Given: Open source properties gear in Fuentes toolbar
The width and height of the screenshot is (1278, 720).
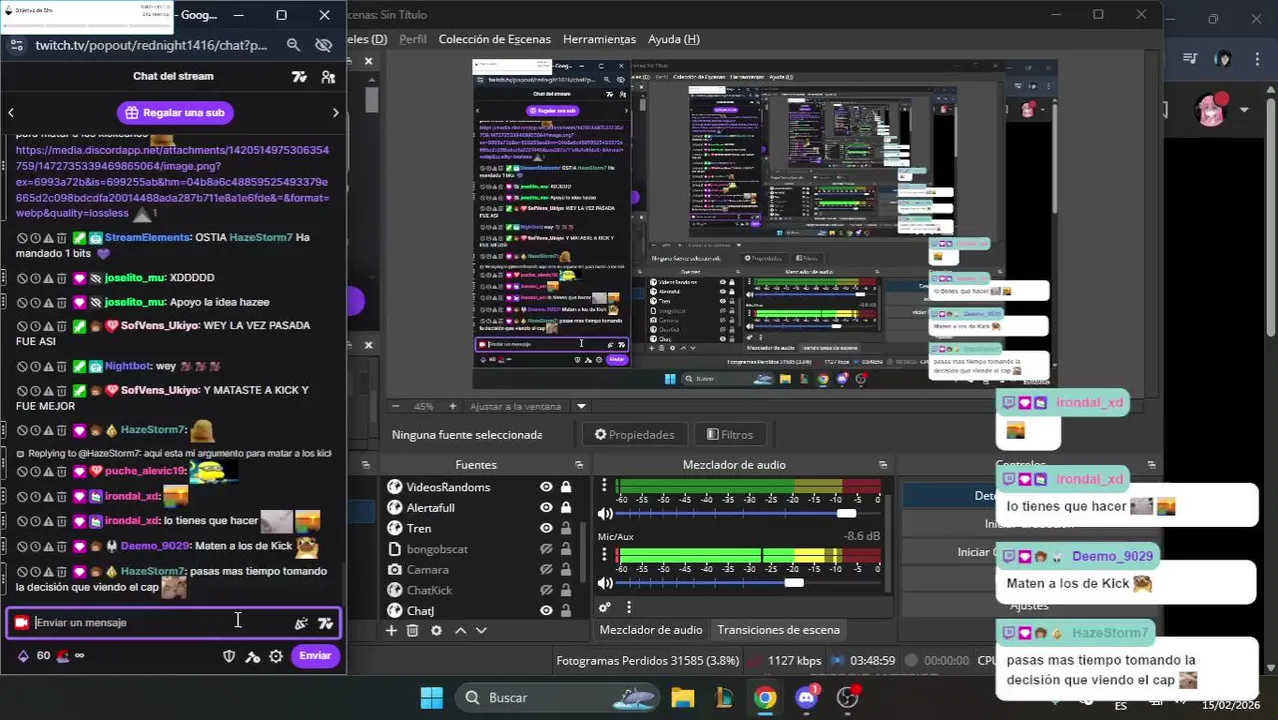Looking at the screenshot, I should point(436,630).
